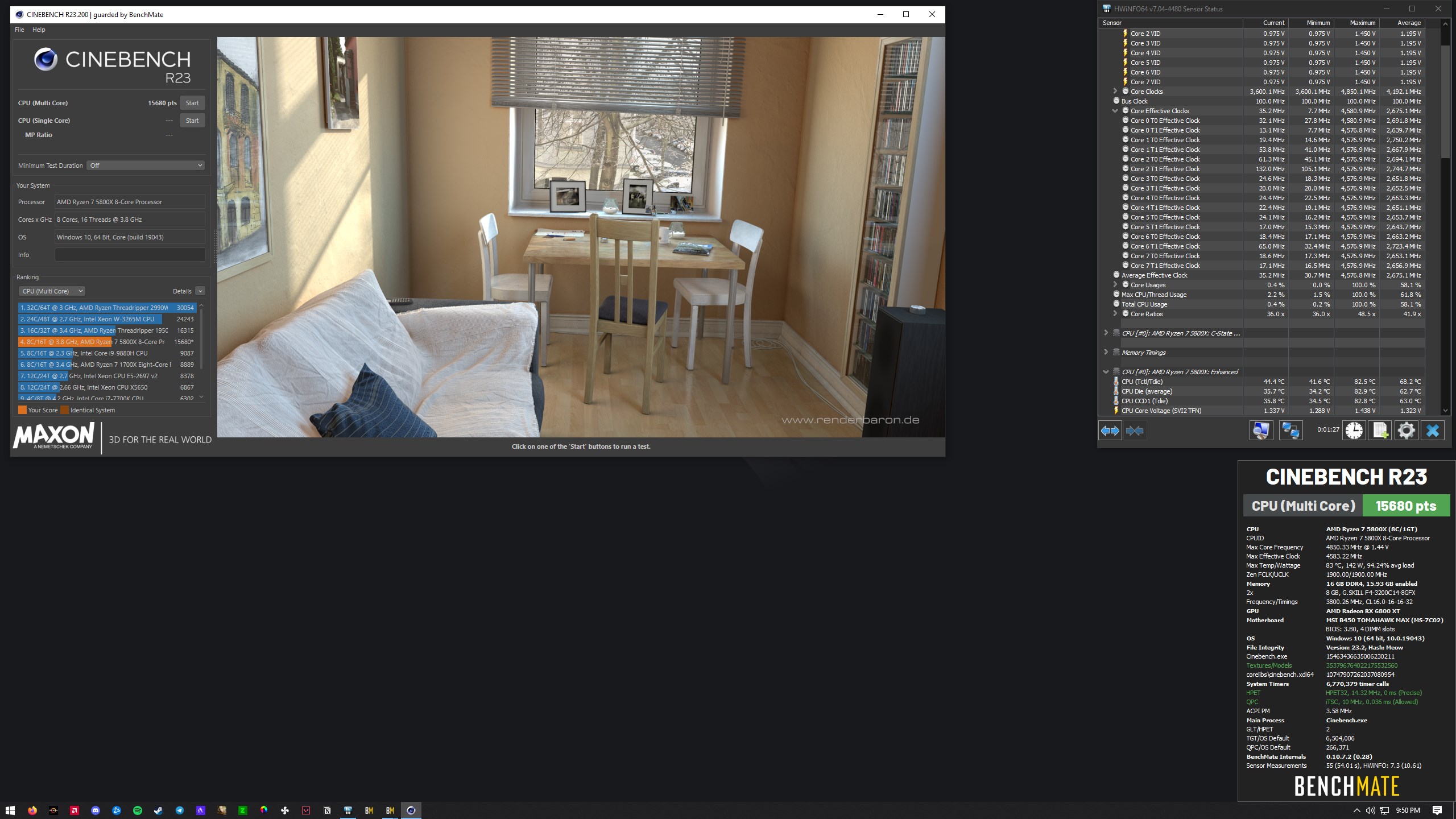Click HWiNFO Maximum column header

pos(1356,23)
